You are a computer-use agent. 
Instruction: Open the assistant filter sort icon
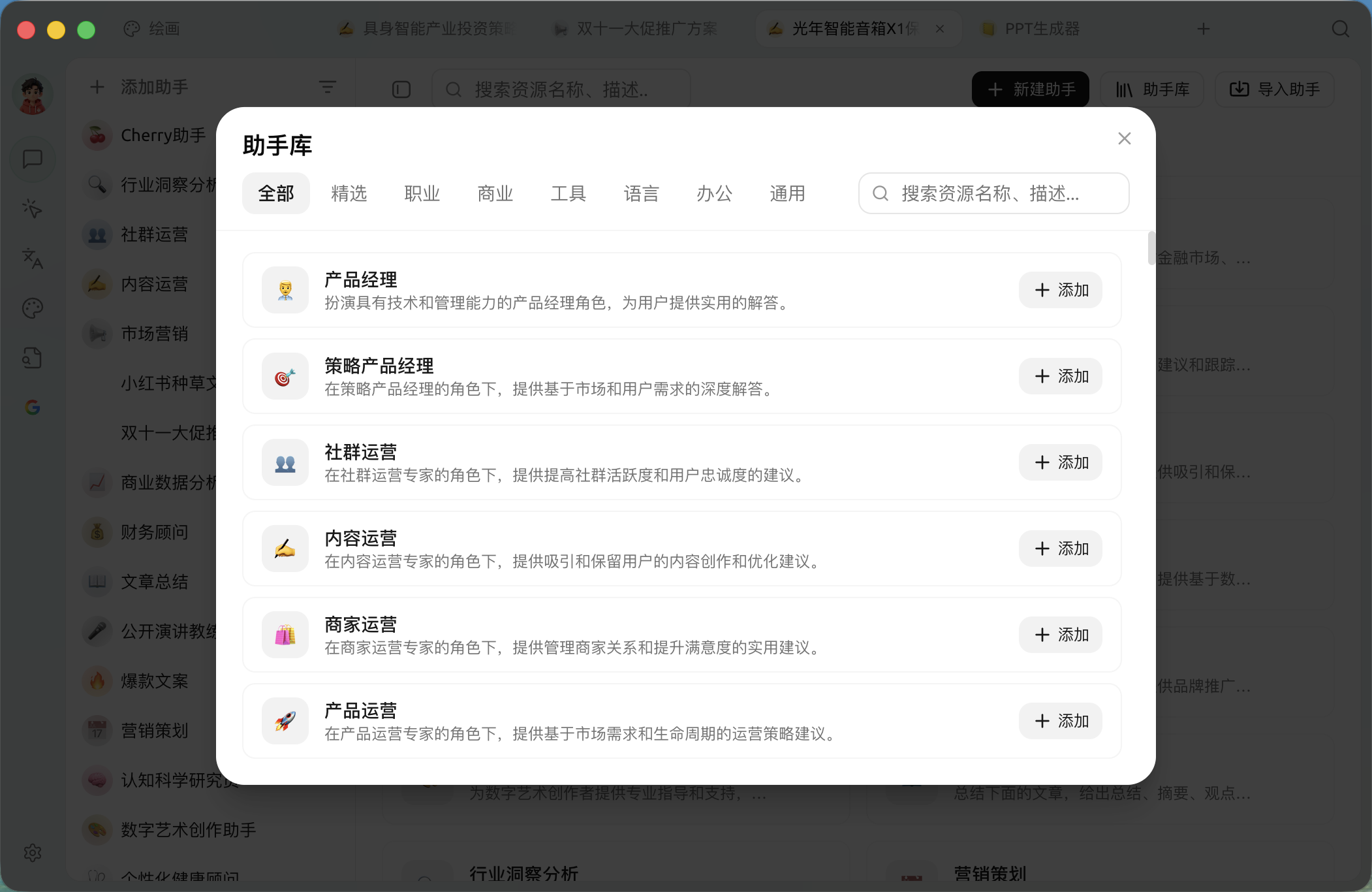pos(327,87)
